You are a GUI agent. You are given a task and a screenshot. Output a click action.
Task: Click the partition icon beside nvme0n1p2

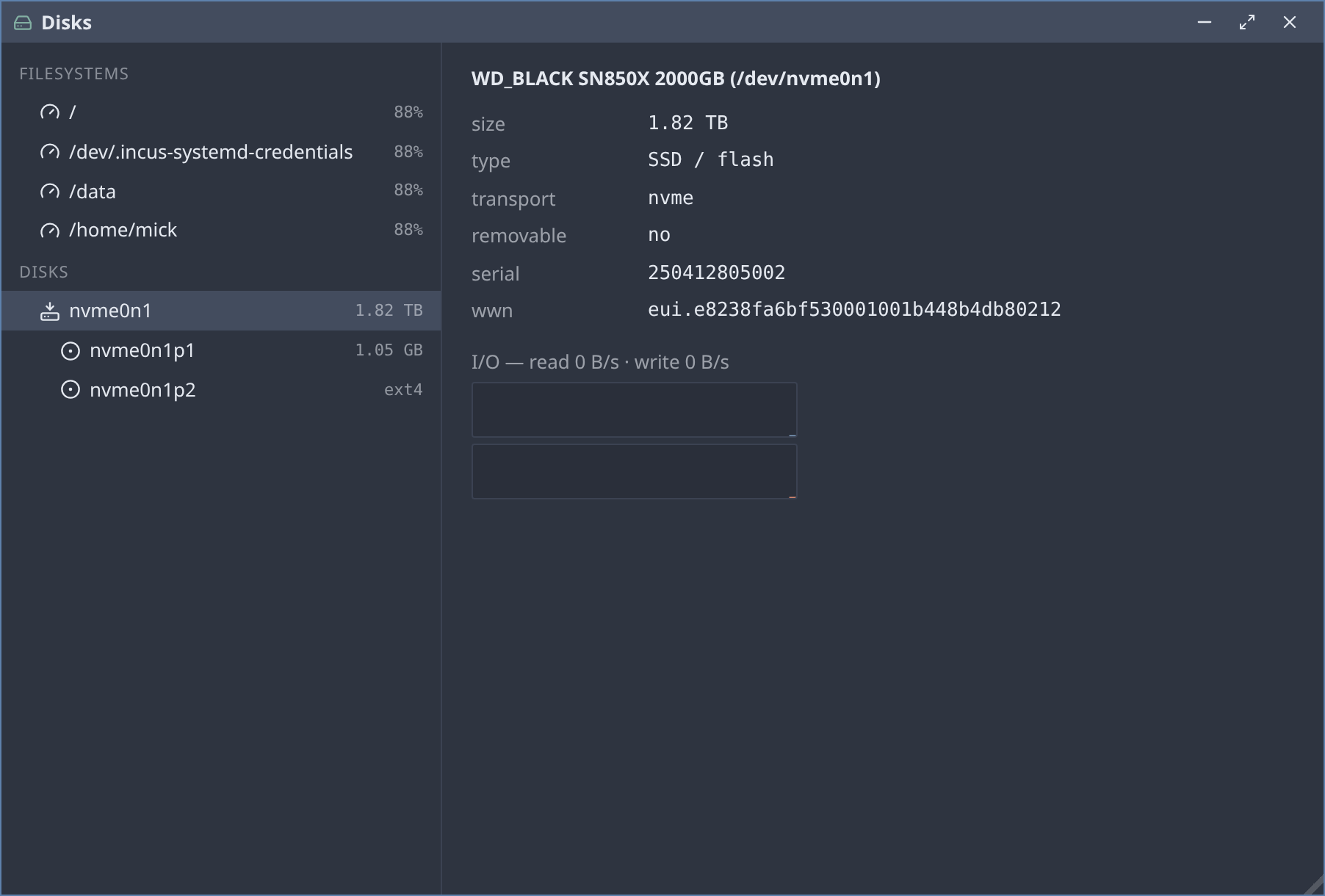tap(71, 390)
